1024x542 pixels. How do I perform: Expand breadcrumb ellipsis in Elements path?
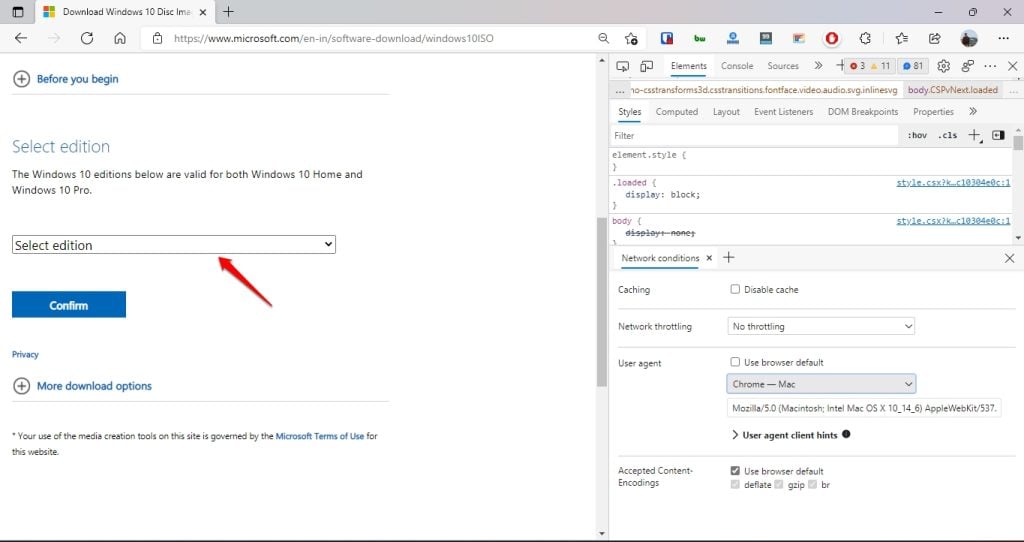[x=620, y=90]
